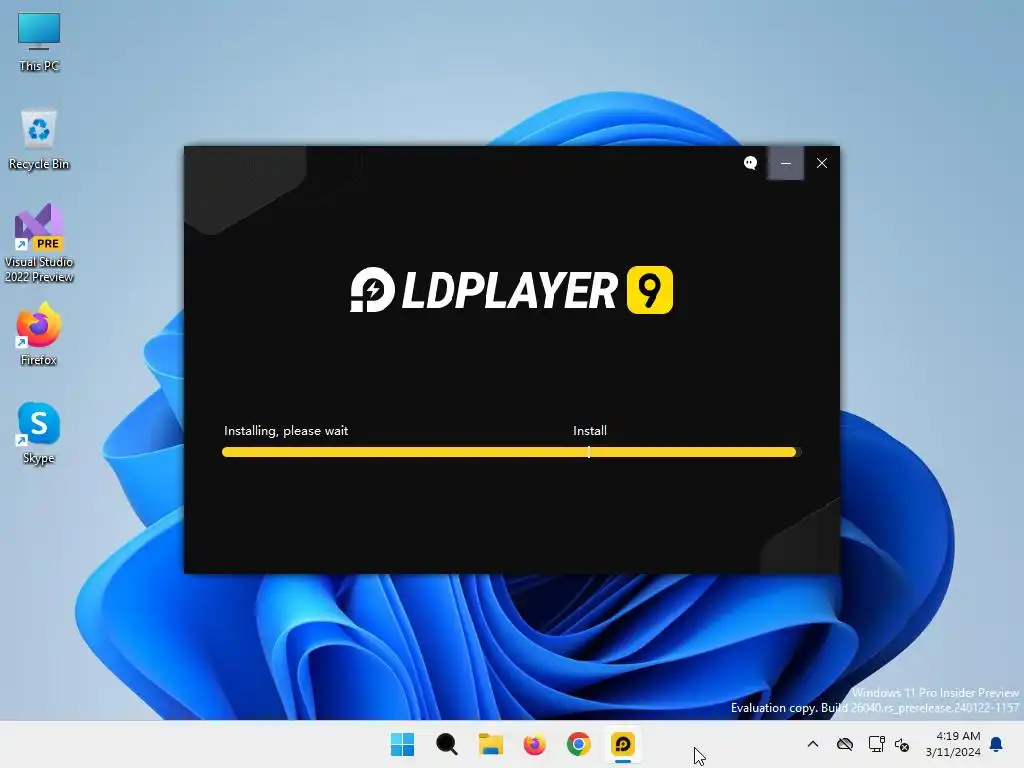
Task: Select the This PC desktop icon
Action: (39, 42)
